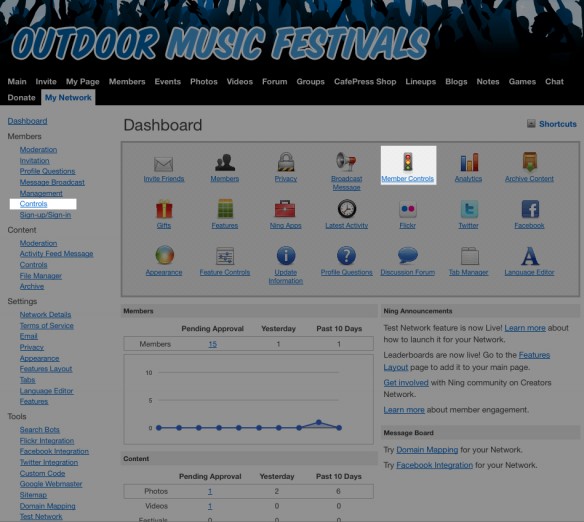Open the Appearance color globe icon
The height and width of the screenshot is (522, 584).
164,255
